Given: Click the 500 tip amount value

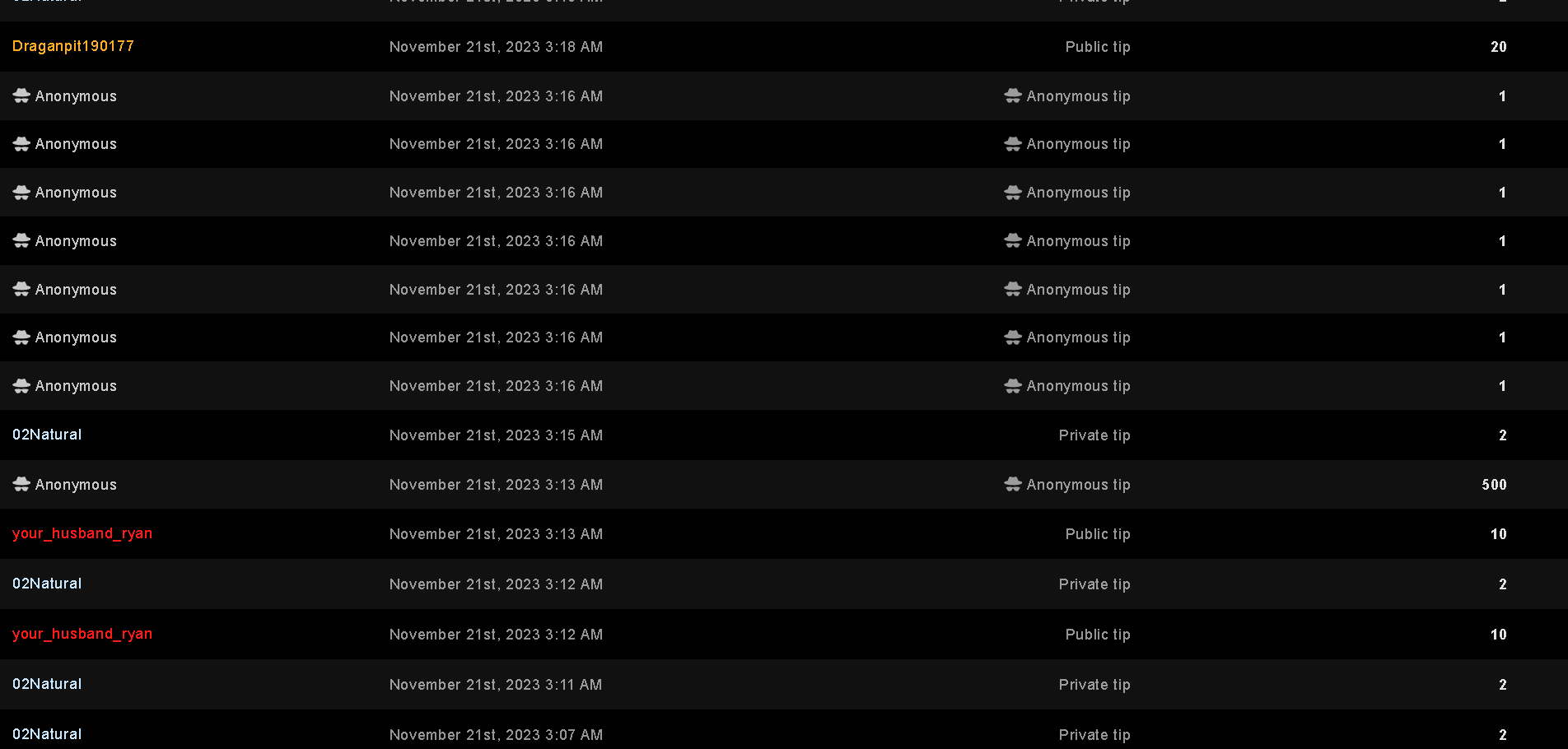Looking at the screenshot, I should pos(1494,485).
